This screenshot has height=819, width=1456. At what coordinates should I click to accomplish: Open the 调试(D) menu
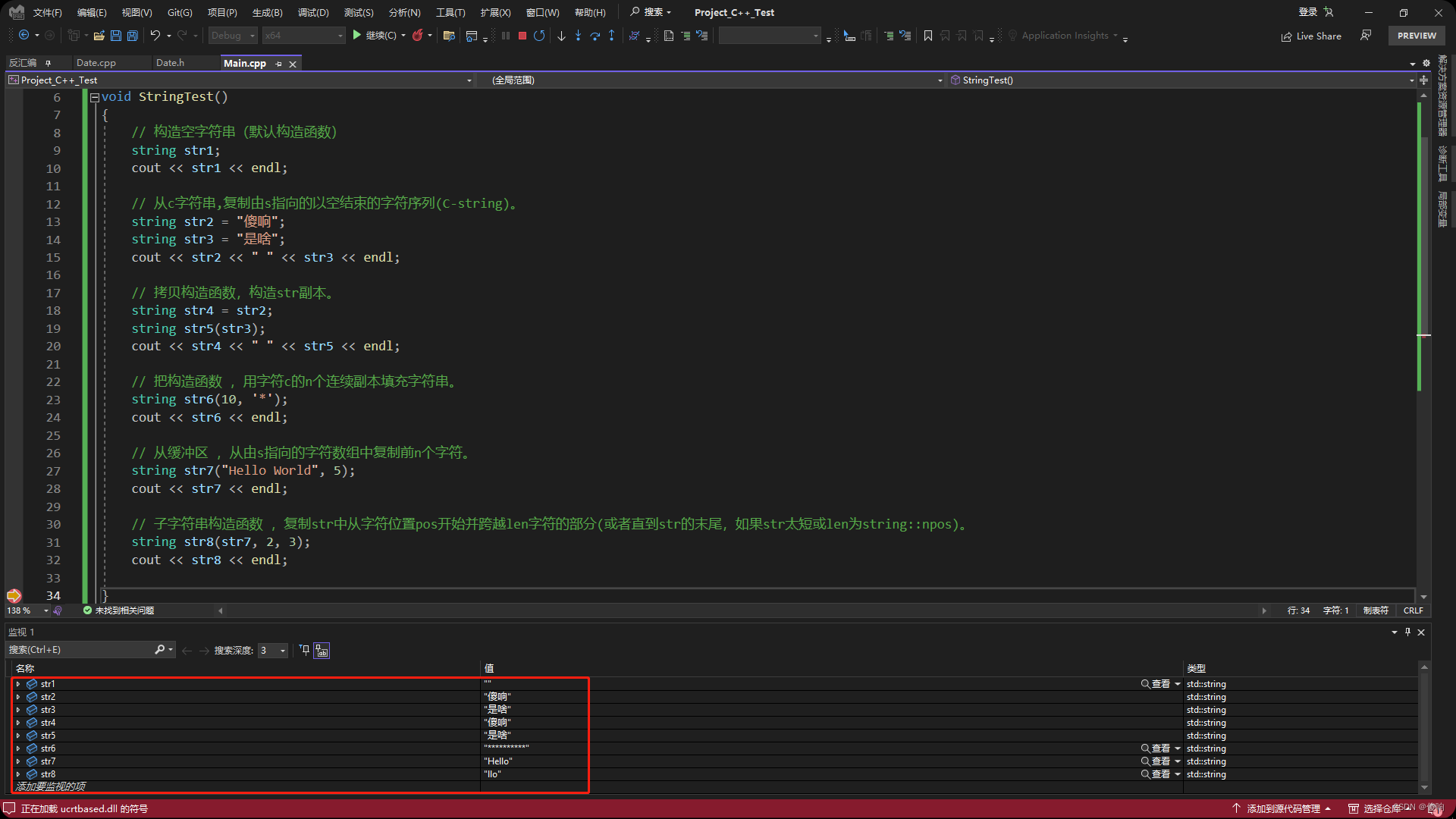pos(313,13)
